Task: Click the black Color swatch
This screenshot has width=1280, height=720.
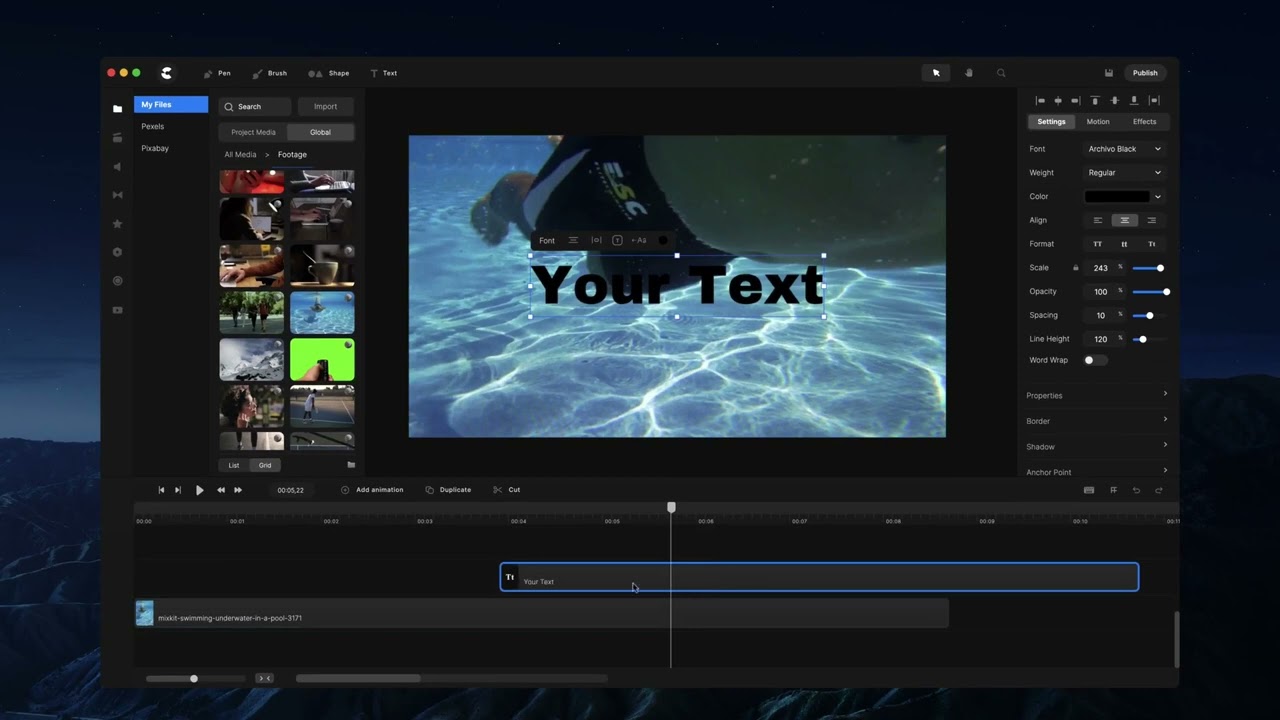Action: point(1117,197)
